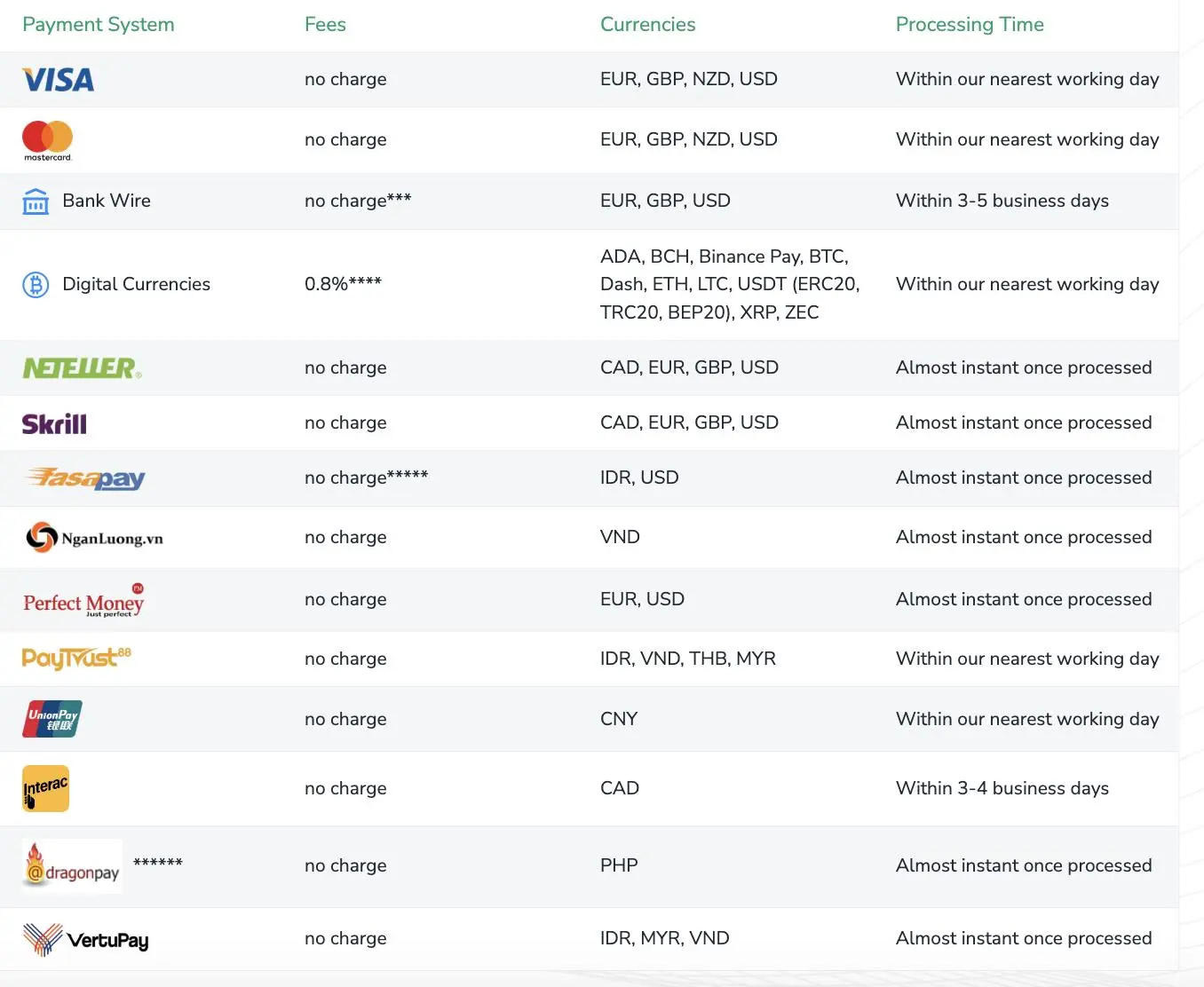
Task: Click VISA processing time text
Action: [x=1027, y=79]
